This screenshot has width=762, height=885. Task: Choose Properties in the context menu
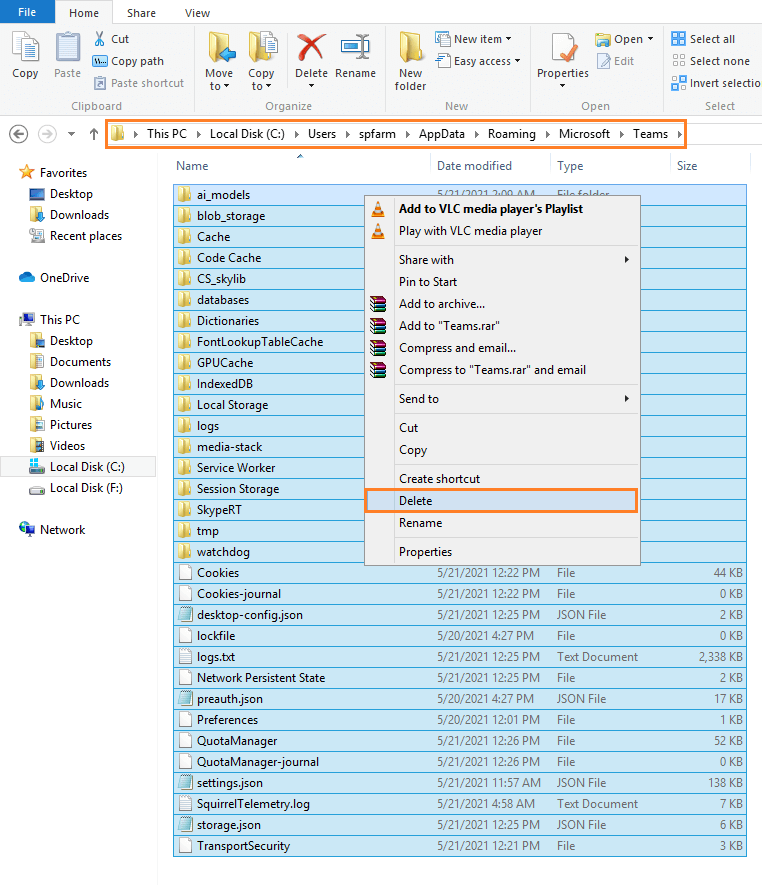[502, 551]
